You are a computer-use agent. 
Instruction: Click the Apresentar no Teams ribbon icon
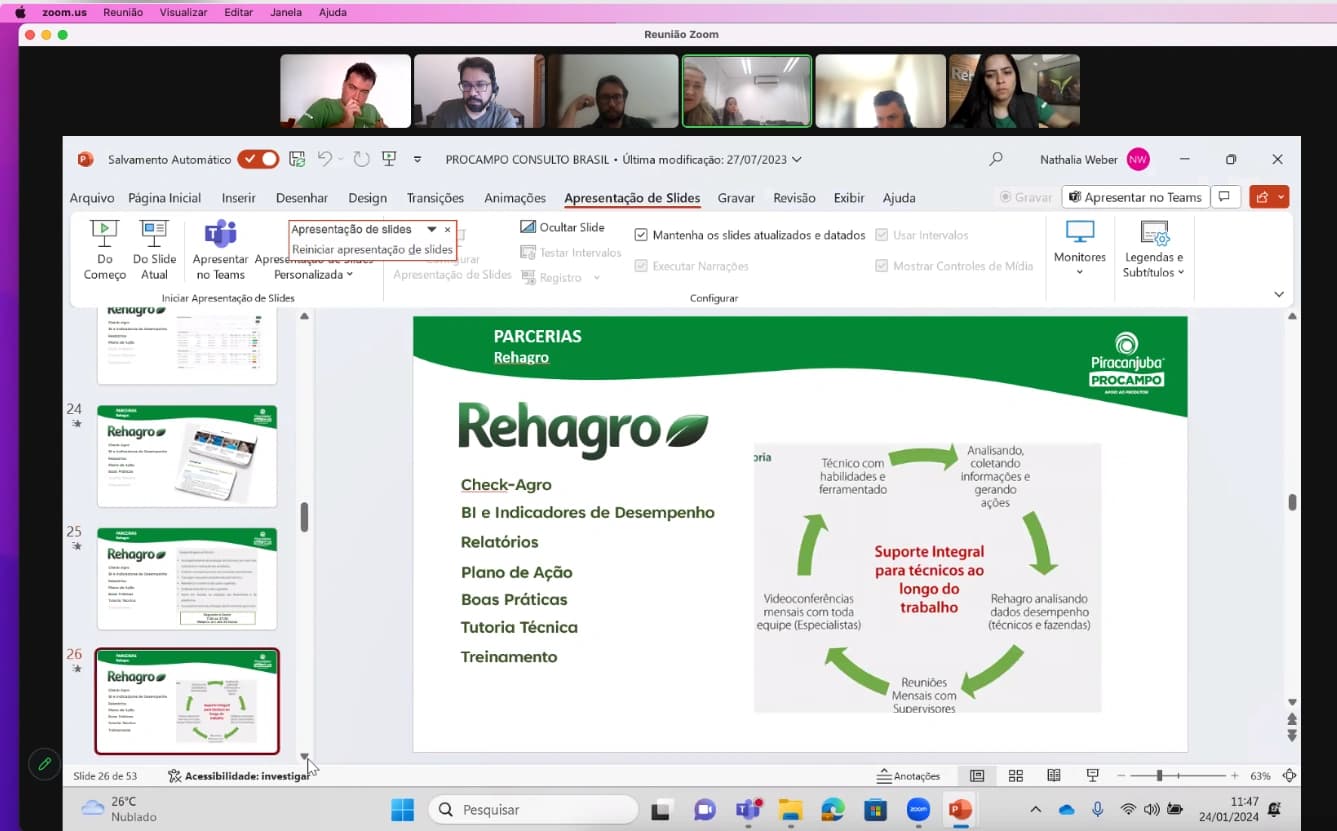coord(221,234)
